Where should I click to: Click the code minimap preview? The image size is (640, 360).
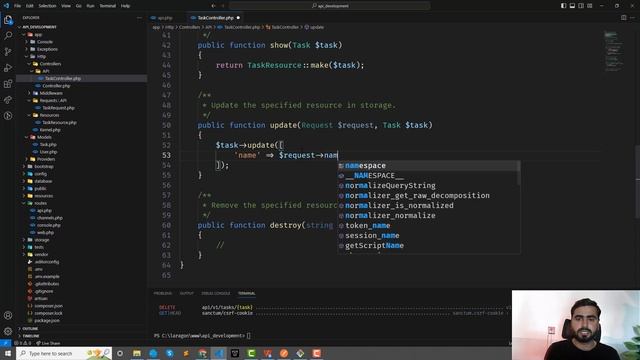pyautogui.click(x=613, y=51)
